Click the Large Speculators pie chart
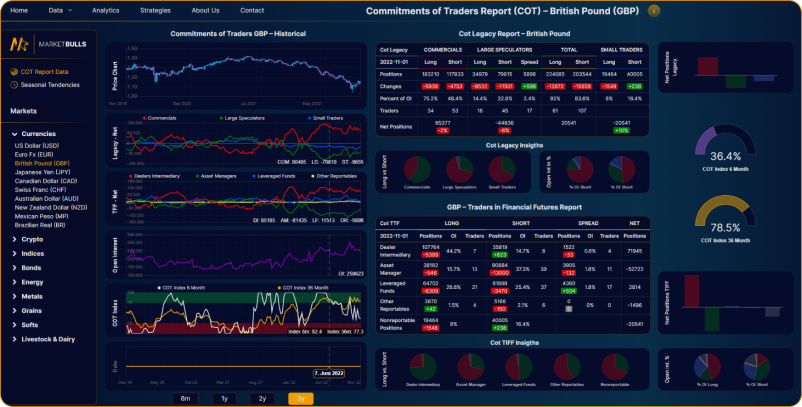This screenshot has width=802, height=407. (x=459, y=170)
